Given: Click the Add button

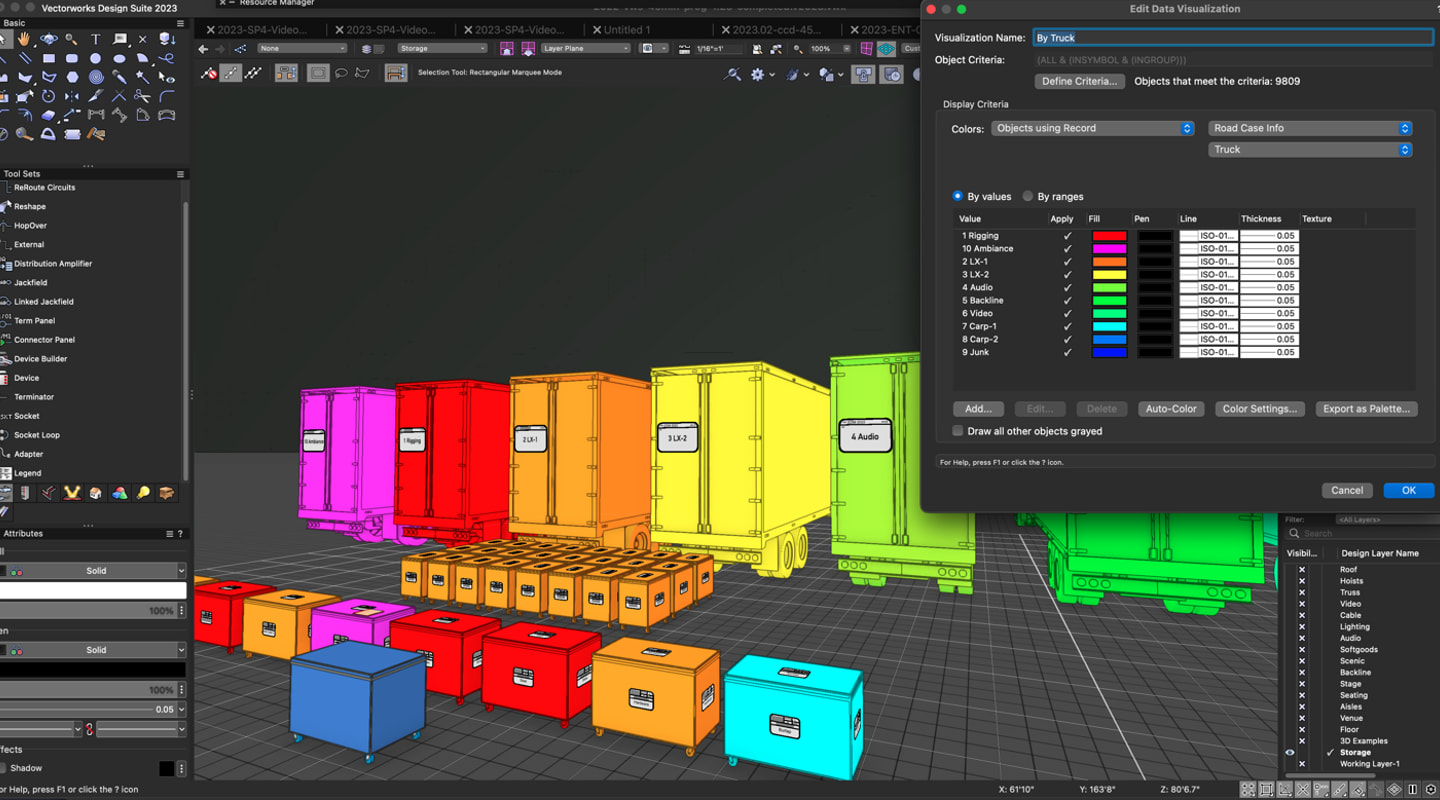Looking at the screenshot, I should tap(978, 409).
